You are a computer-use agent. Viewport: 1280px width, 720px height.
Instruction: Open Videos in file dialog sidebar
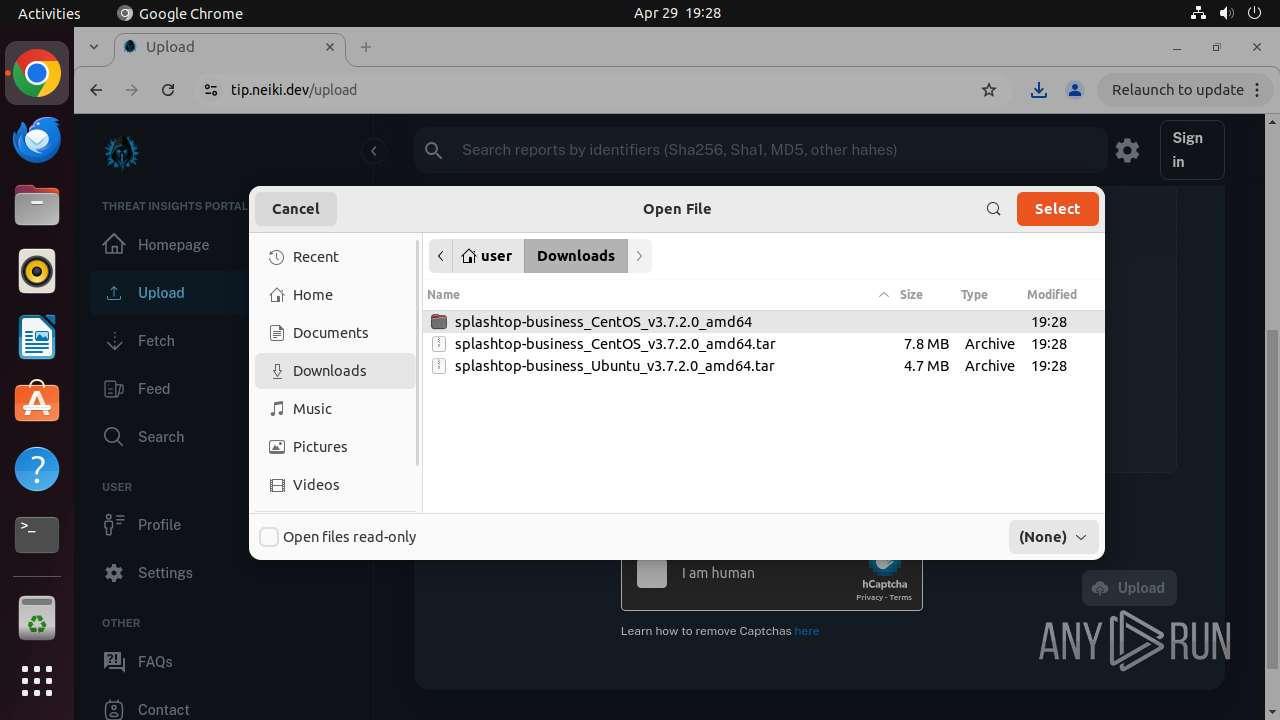click(x=335, y=485)
